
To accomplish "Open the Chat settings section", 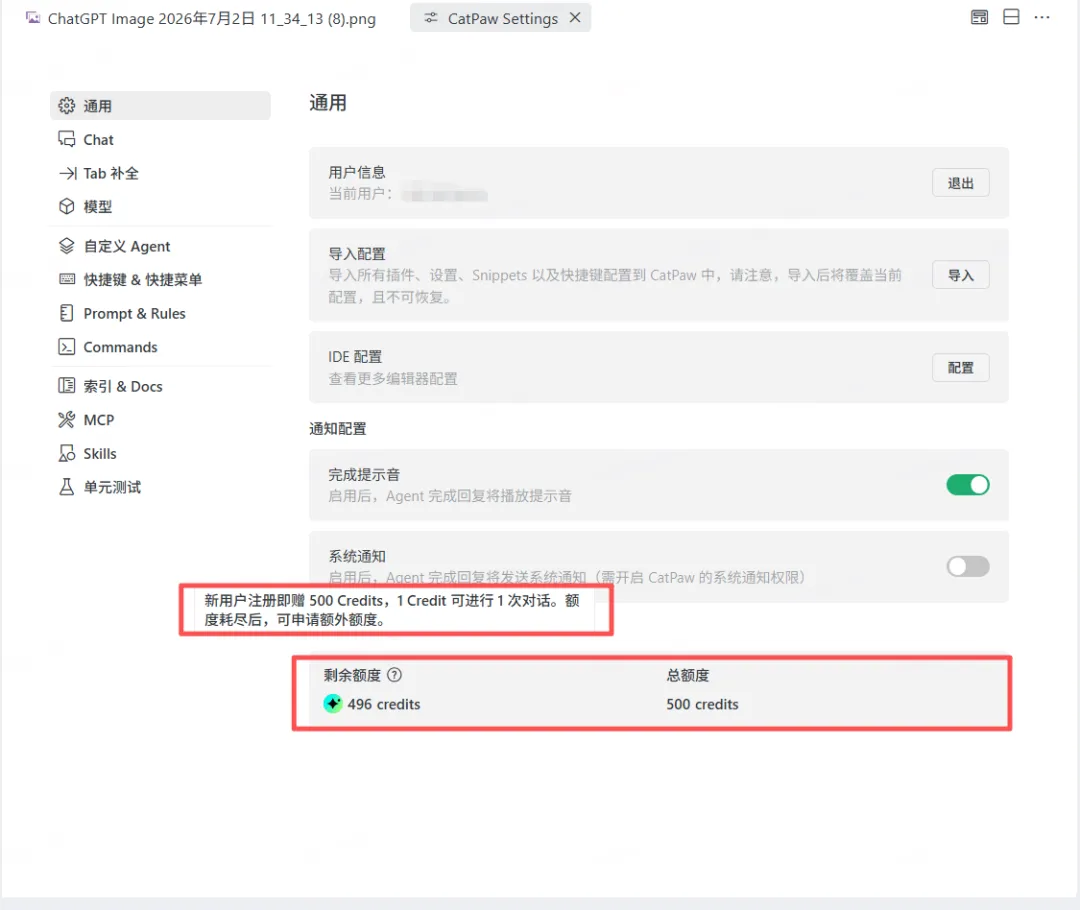I will click(x=160, y=139).
